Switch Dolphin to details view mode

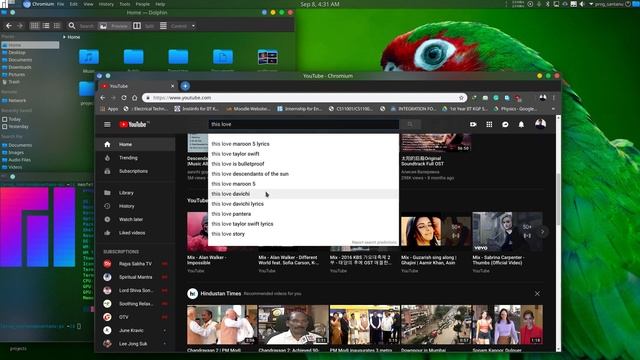[57, 26]
